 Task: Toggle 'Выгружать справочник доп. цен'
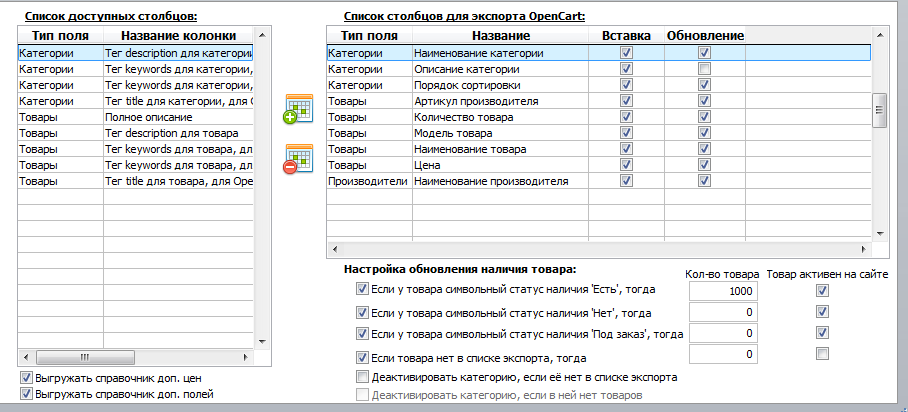coord(26,378)
